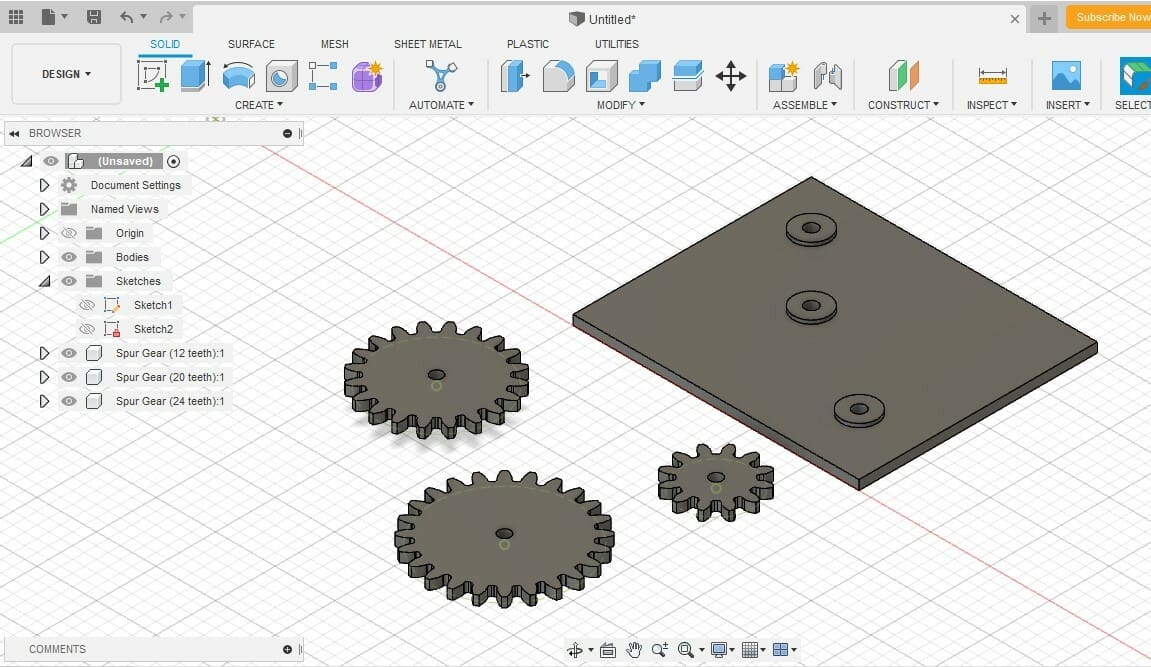Screen dimensions: 1151x667
Task: Select the Move/Copy tool
Action: point(731,76)
